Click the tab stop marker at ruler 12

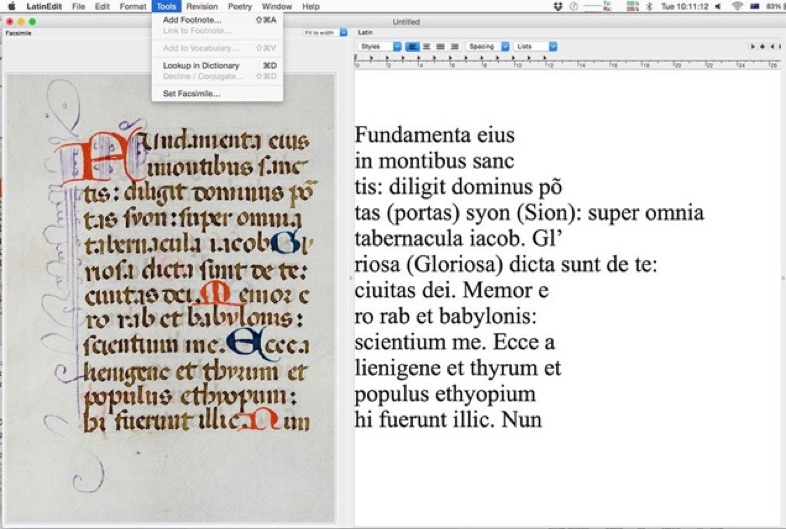click(545, 59)
